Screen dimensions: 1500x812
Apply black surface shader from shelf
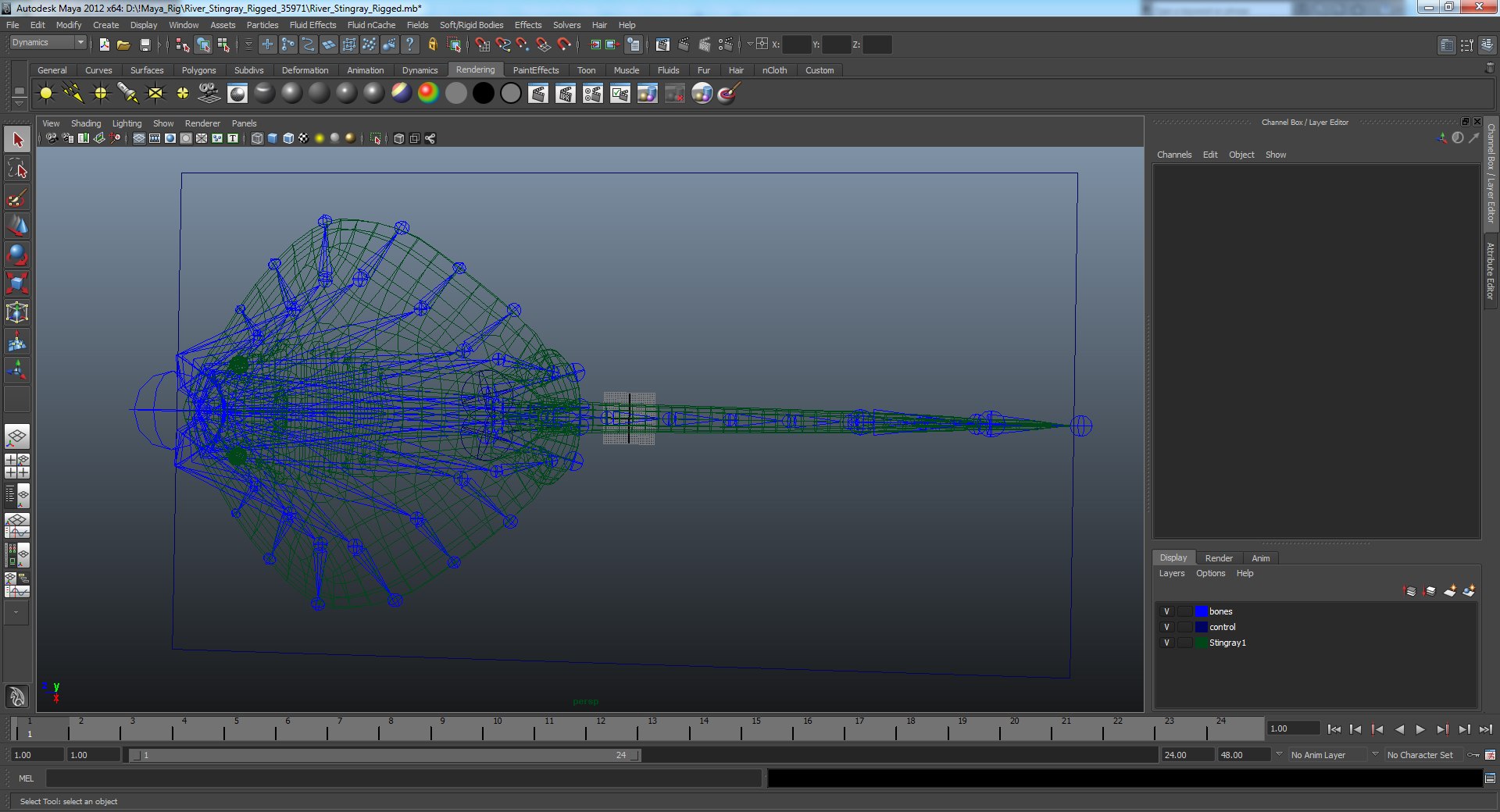[x=484, y=94]
